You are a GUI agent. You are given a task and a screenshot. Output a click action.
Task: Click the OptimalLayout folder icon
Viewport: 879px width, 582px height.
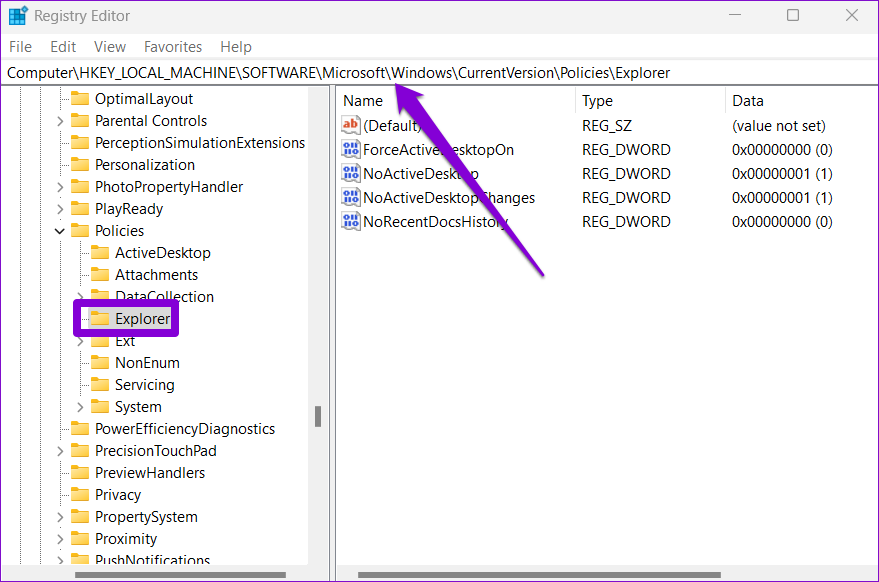pyautogui.click(x=80, y=99)
